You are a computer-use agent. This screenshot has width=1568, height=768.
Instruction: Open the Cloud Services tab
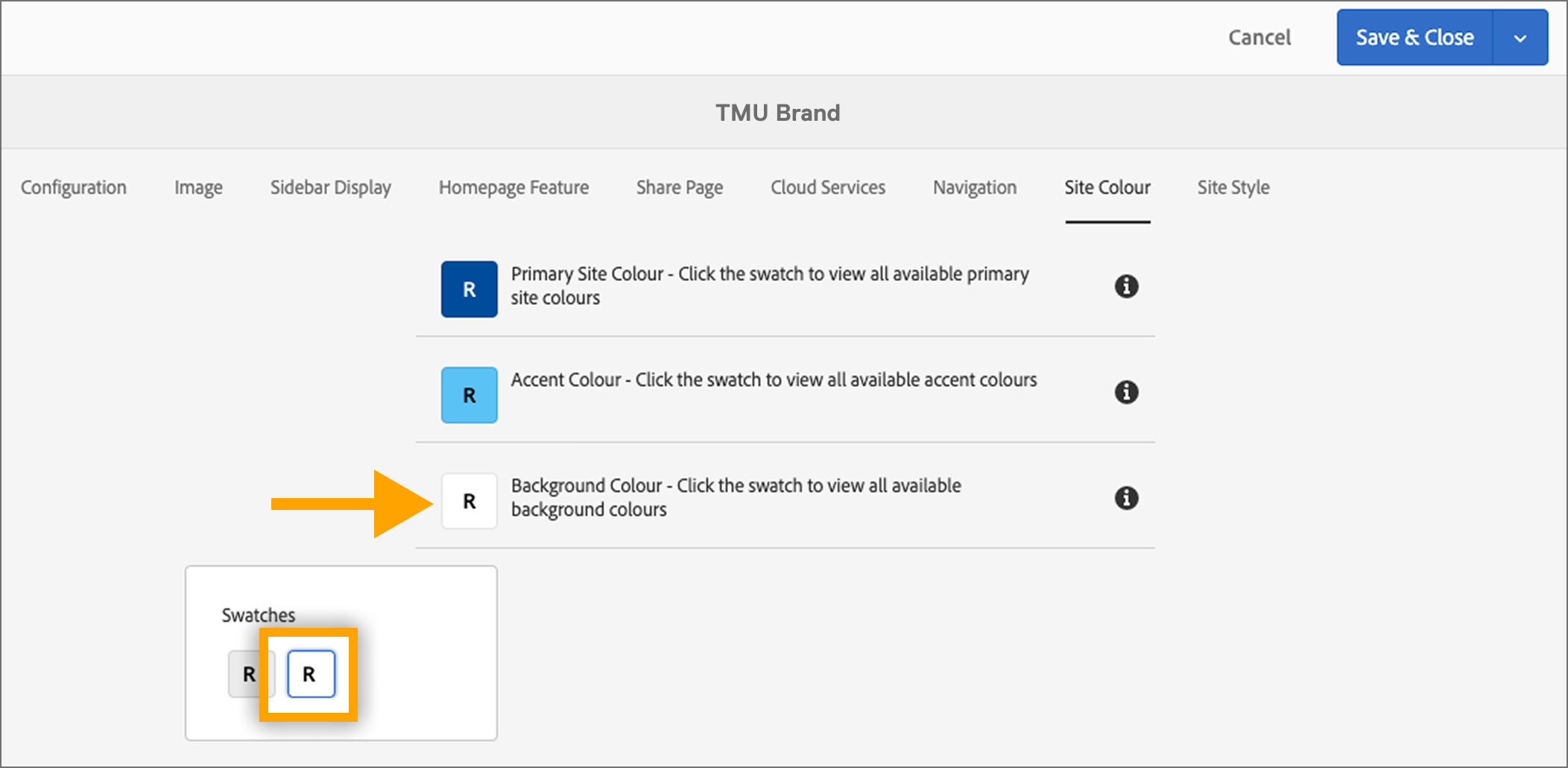pyautogui.click(x=827, y=187)
